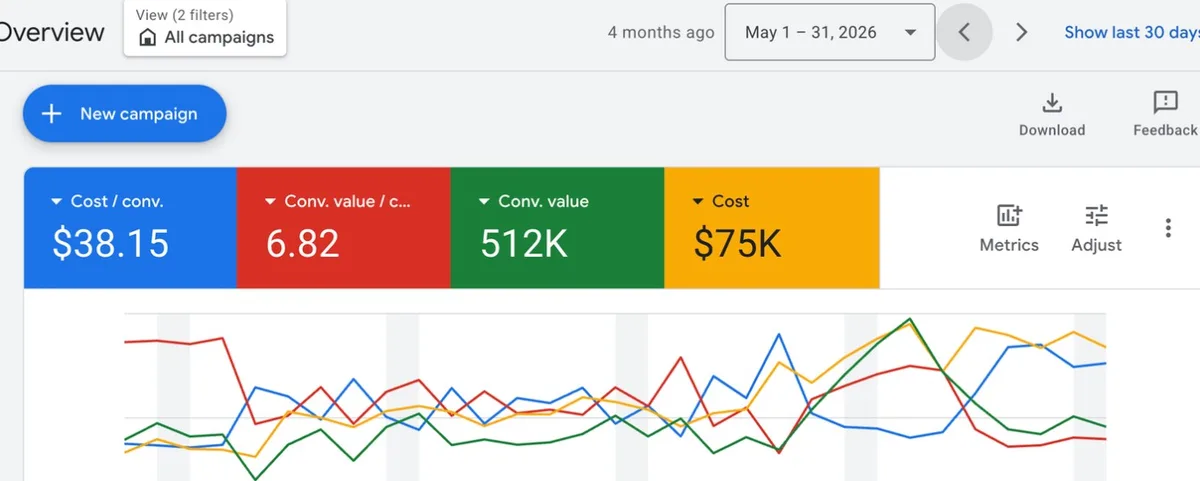Go to next date period arrow
The width and height of the screenshot is (1200, 481).
(x=1021, y=32)
